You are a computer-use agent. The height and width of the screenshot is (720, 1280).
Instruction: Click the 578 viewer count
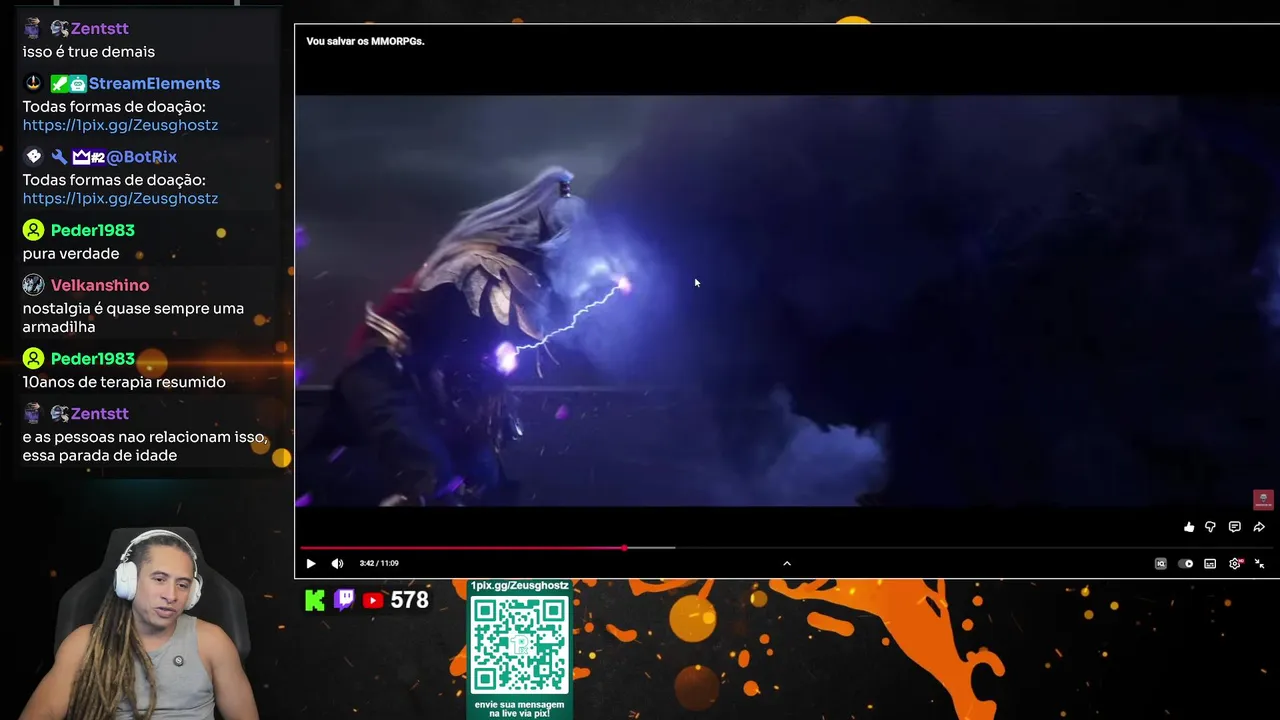pos(410,600)
